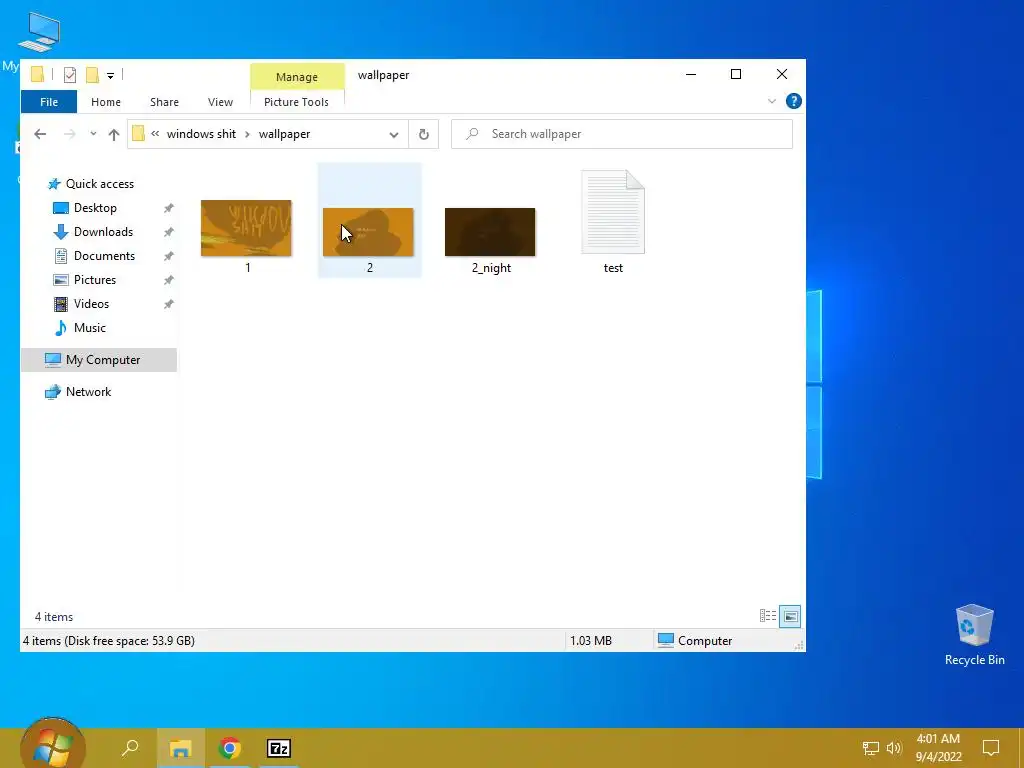
Task: Switch to Details view layout
Action: (x=768, y=616)
